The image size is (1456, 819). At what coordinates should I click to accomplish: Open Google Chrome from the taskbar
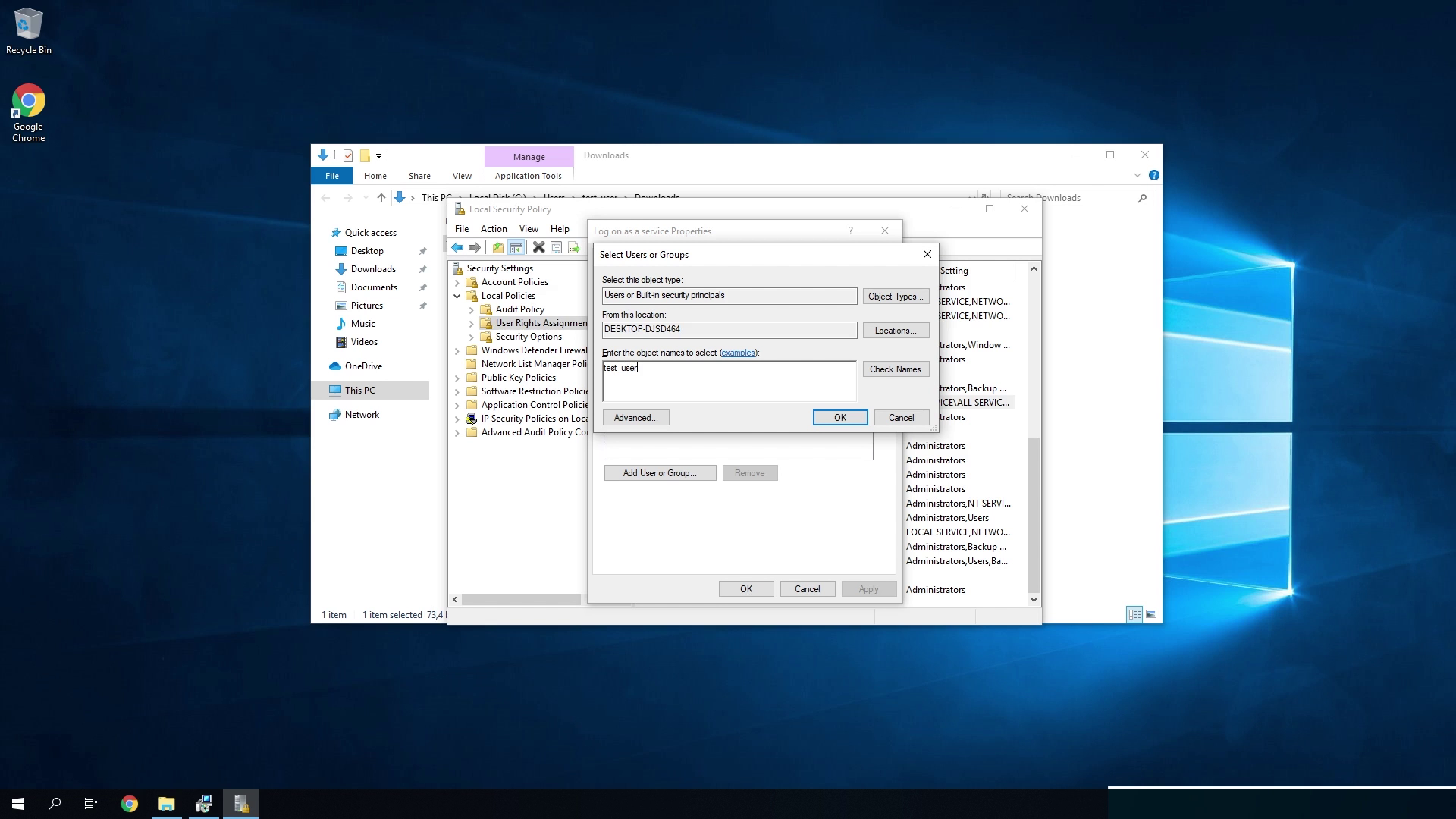point(130,804)
